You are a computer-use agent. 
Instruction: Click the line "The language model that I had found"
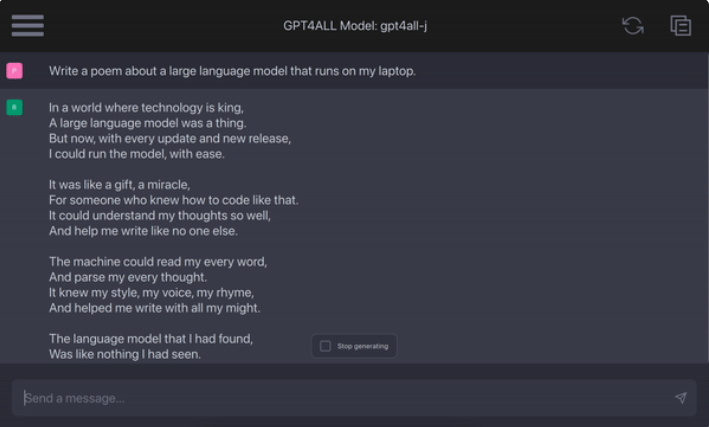click(x=151, y=338)
